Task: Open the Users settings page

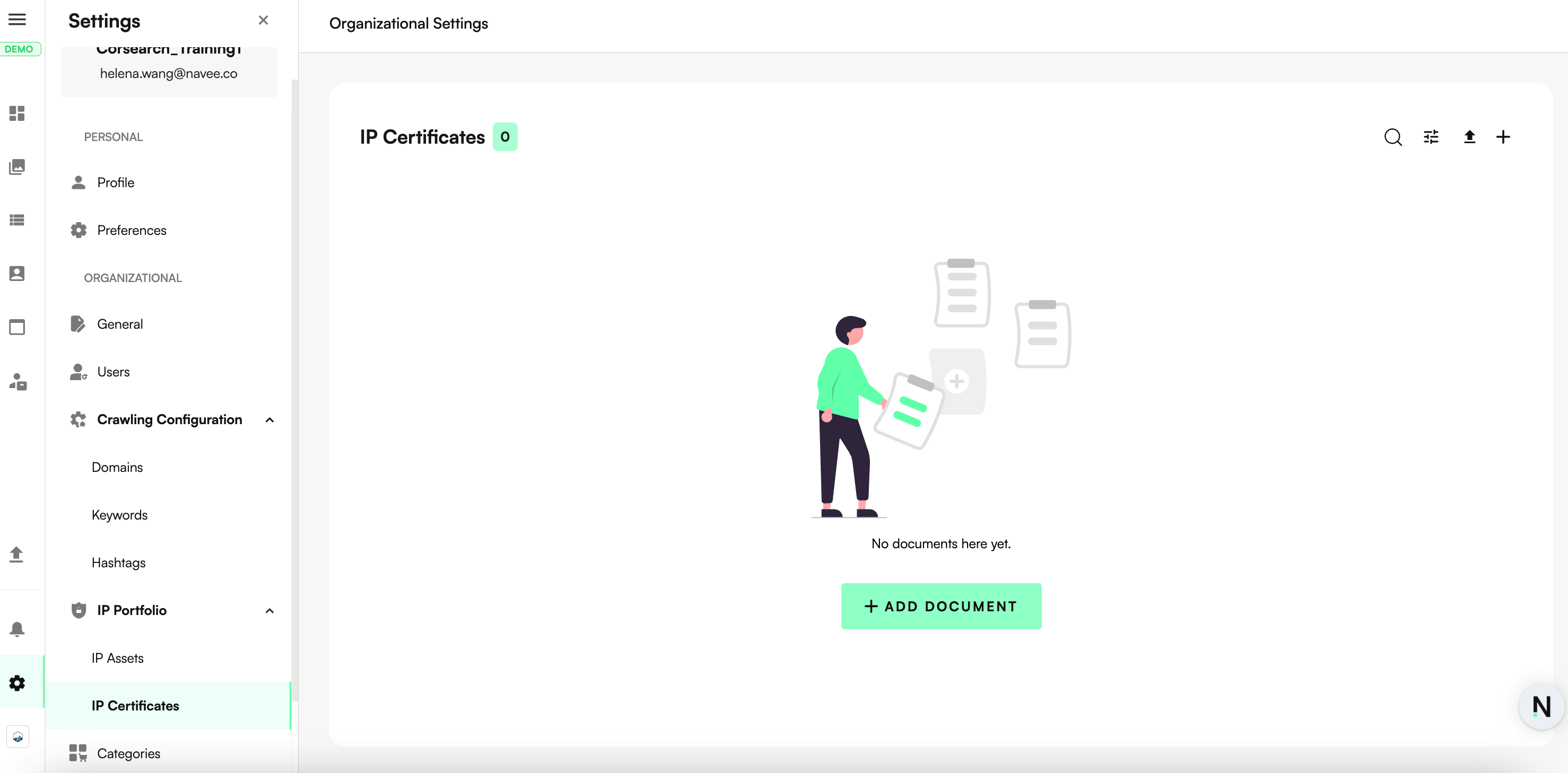Action: coord(113,372)
